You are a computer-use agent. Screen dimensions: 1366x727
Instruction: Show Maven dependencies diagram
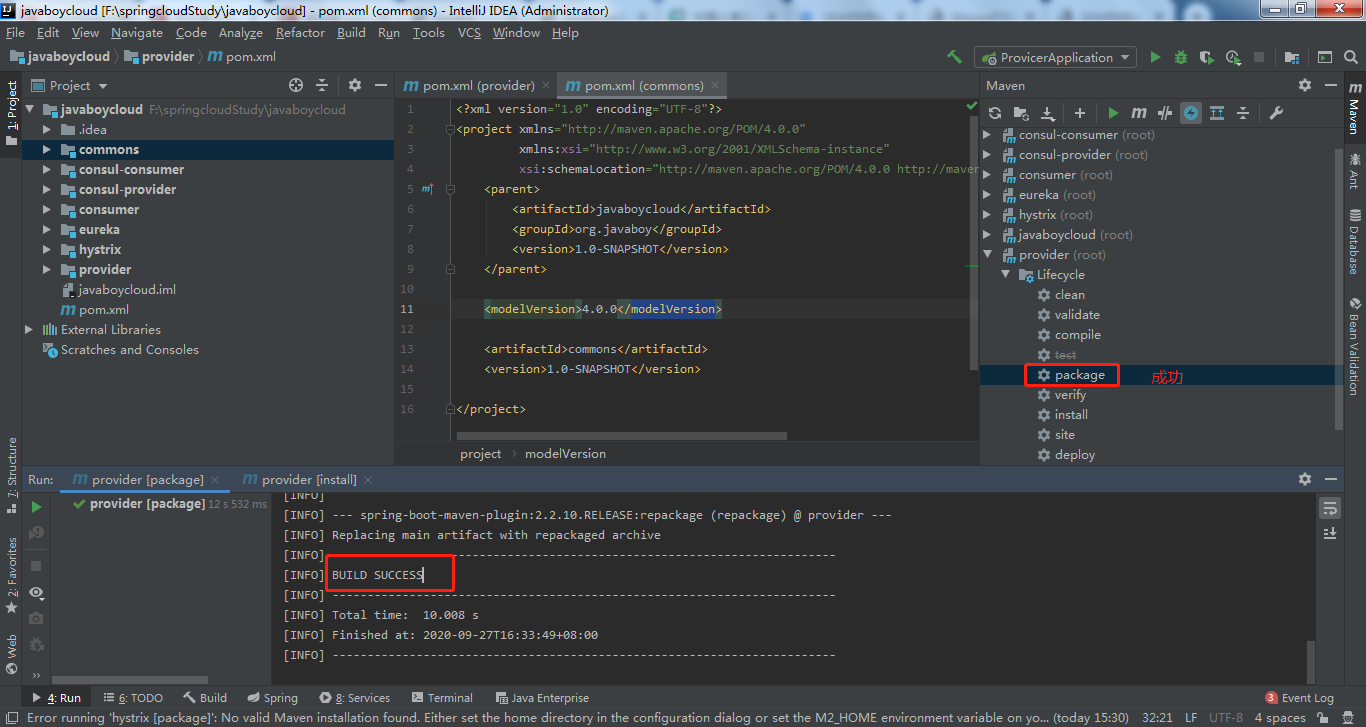coord(1217,113)
